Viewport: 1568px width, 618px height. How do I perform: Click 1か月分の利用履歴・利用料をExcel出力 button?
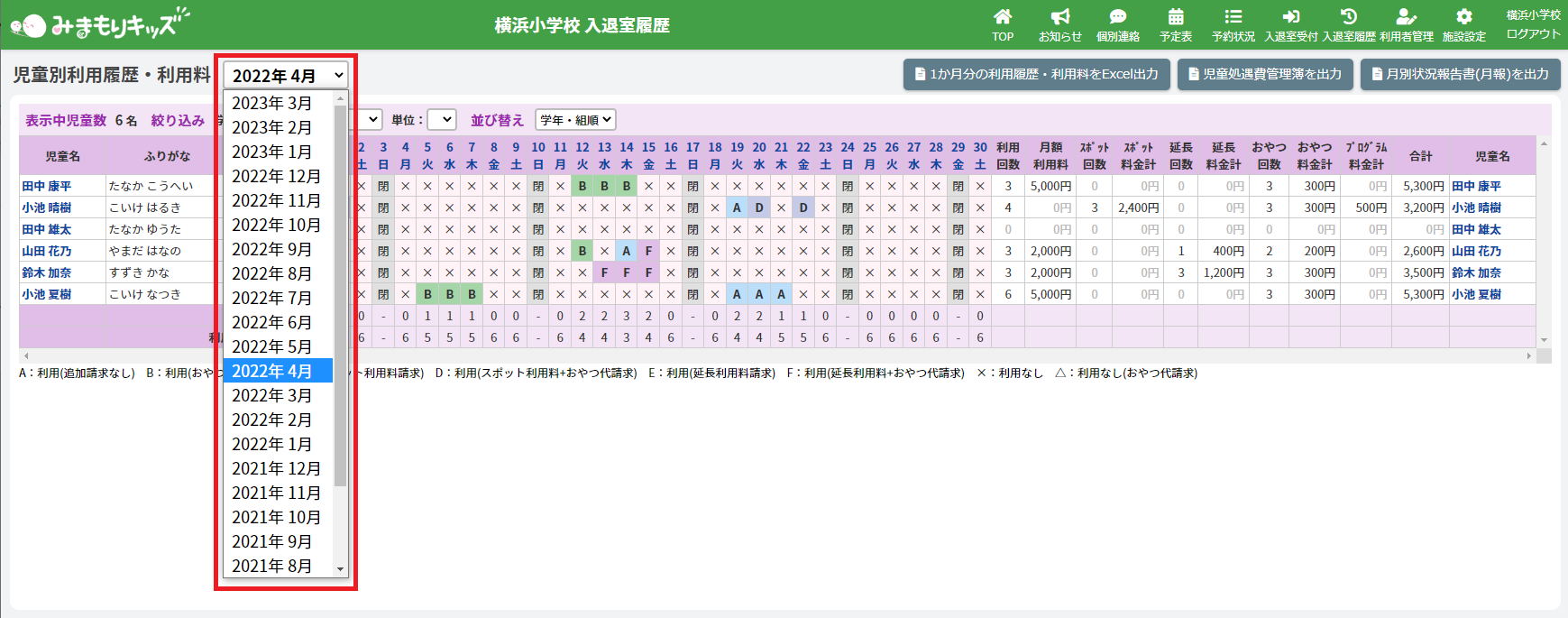(1036, 74)
